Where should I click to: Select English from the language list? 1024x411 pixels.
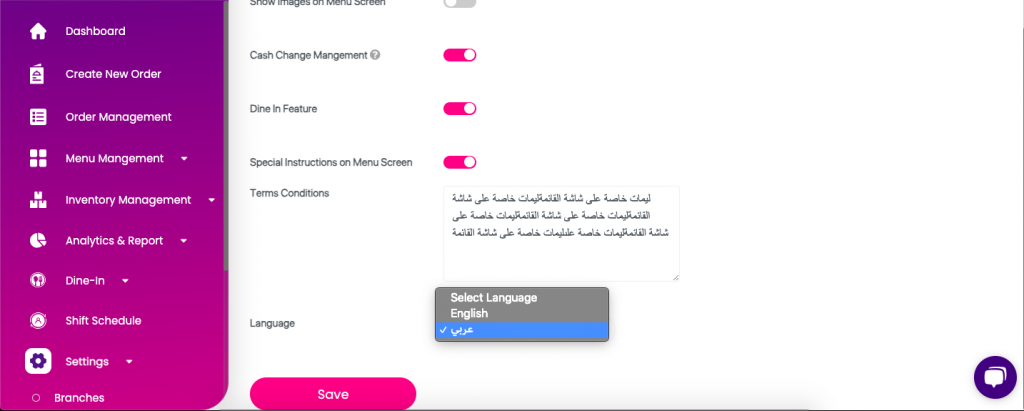pos(470,314)
